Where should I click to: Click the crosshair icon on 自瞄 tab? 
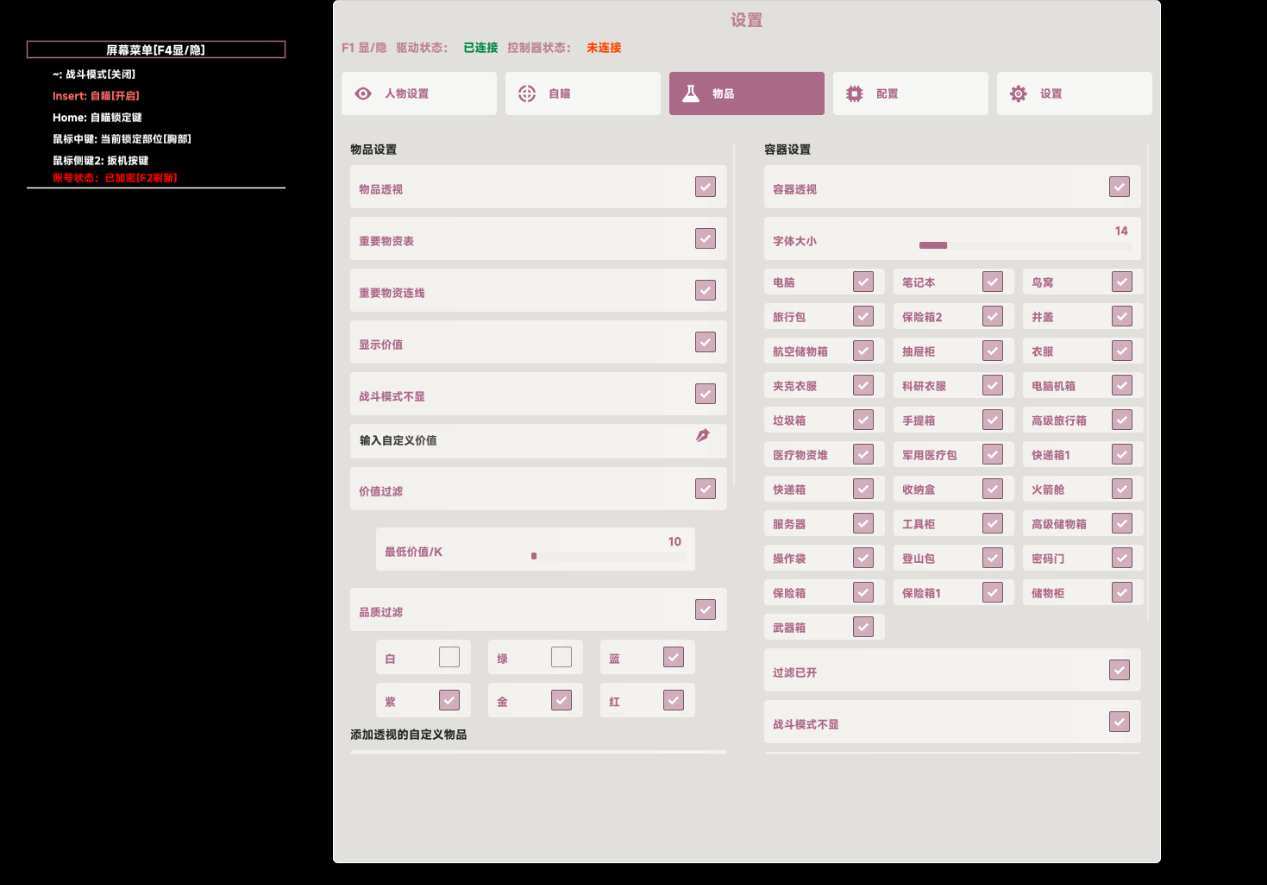pyautogui.click(x=527, y=94)
